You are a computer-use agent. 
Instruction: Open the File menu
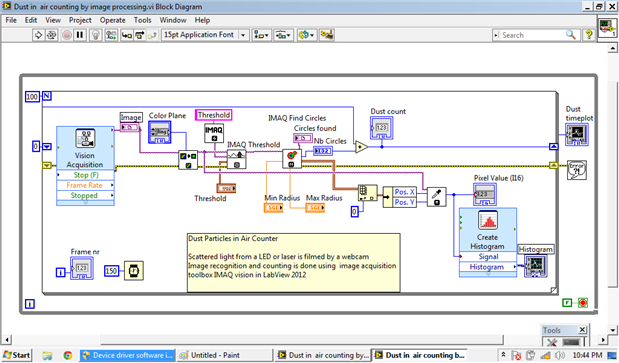[x=11, y=20]
